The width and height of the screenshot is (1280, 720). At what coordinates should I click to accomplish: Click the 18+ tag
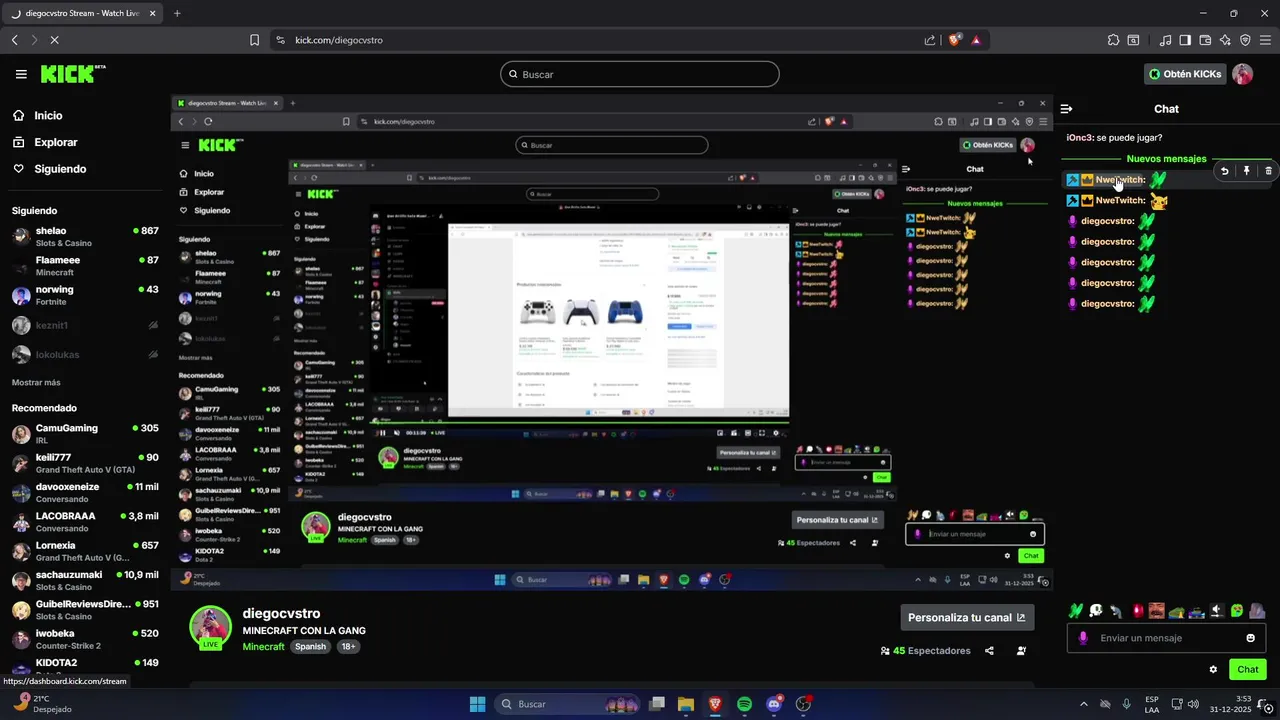click(x=348, y=647)
